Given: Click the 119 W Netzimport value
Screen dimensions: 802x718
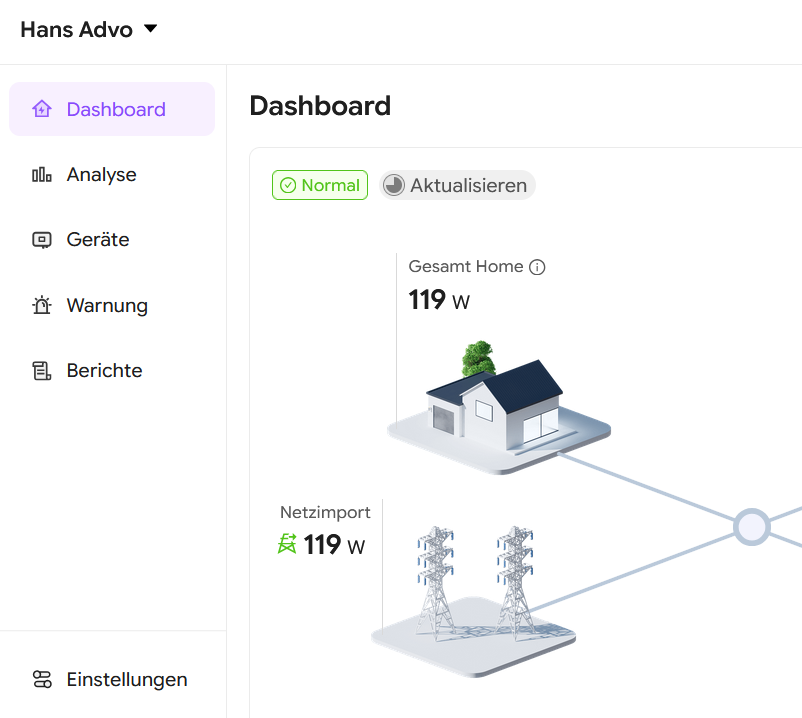Looking at the screenshot, I should pyautogui.click(x=334, y=545).
